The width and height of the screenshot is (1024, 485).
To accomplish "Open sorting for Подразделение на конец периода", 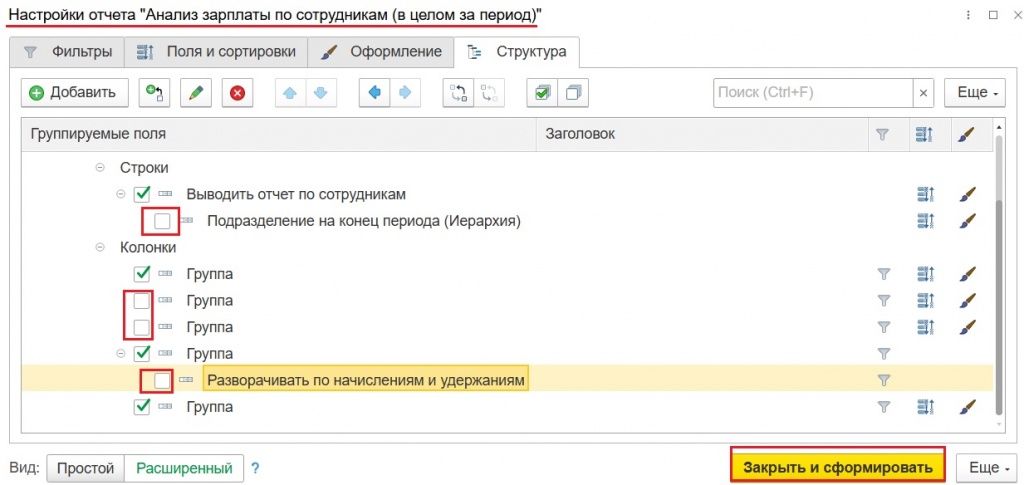I will click(x=925, y=221).
